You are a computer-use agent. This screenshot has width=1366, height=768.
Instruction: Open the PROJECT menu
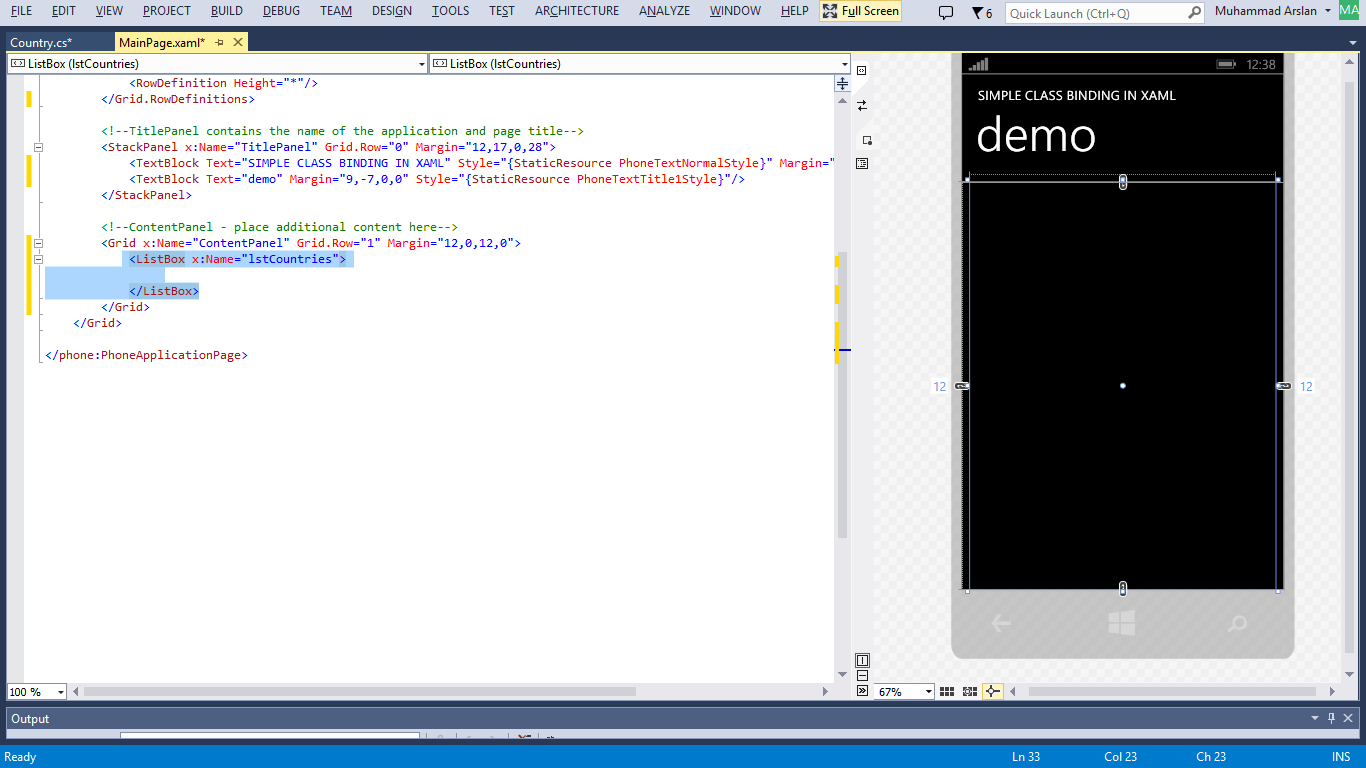click(x=166, y=11)
